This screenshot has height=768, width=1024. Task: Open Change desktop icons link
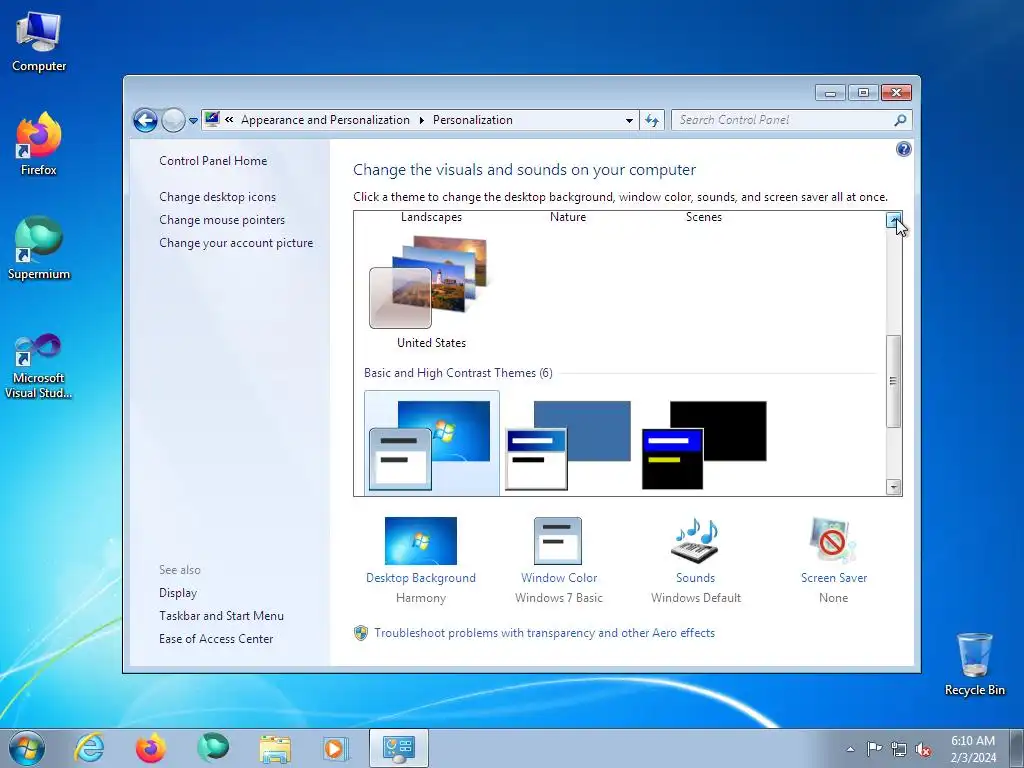tap(217, 197)
